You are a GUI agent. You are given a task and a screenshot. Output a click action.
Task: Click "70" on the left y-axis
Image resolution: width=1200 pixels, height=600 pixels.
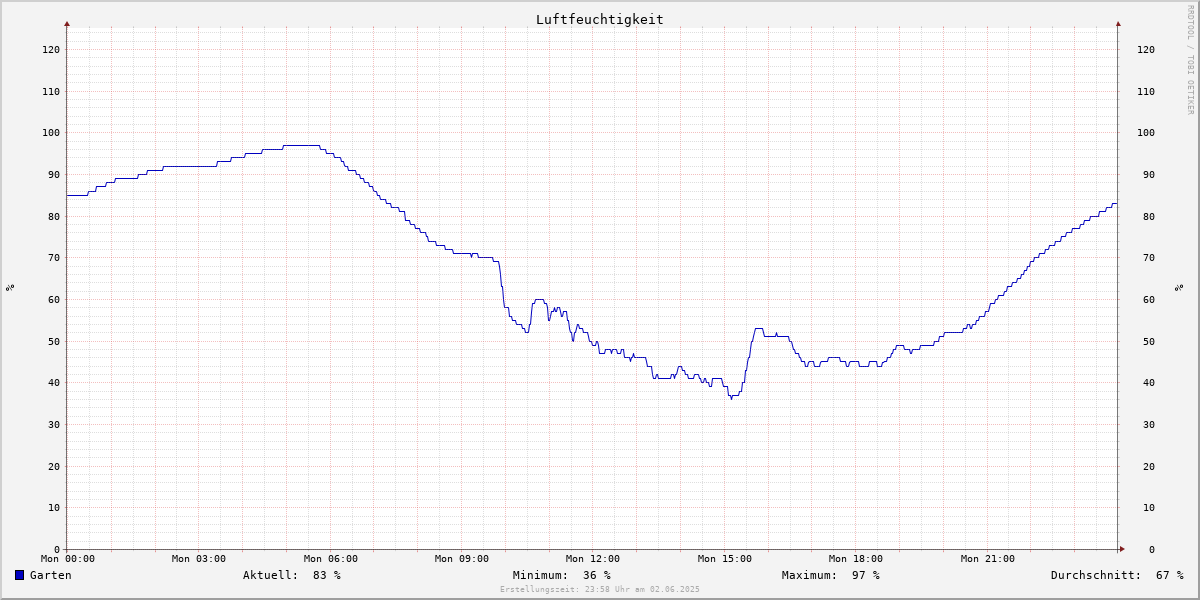click(54, 257)
